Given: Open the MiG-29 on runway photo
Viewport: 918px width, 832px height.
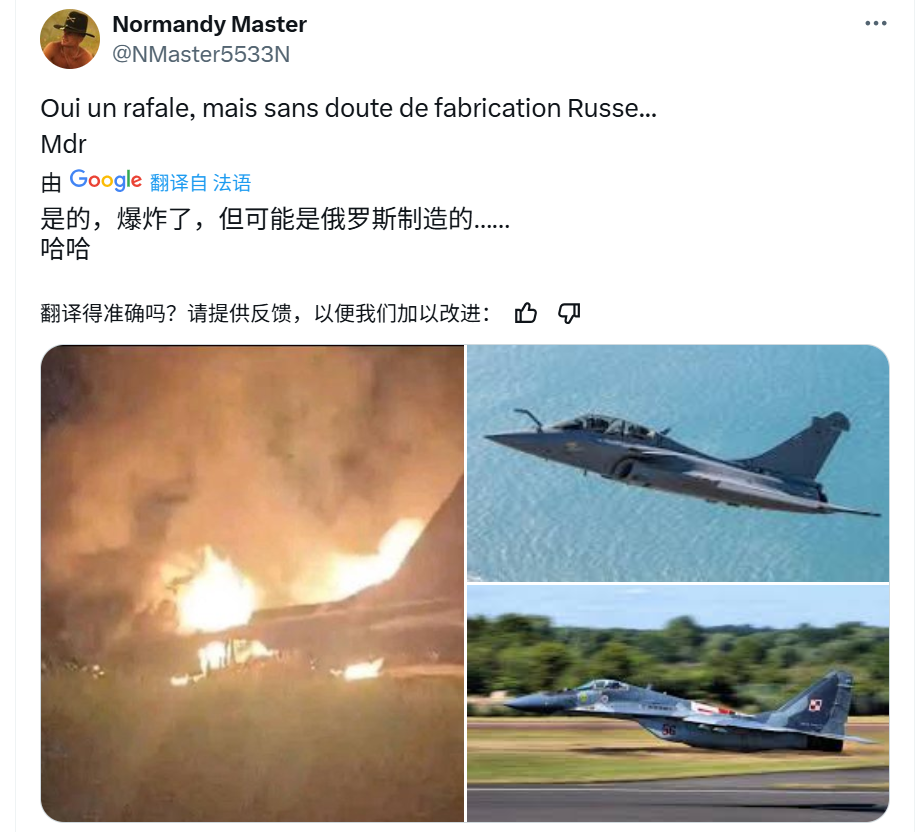Looking at the screenshot, I should click(x=678, y=703).
